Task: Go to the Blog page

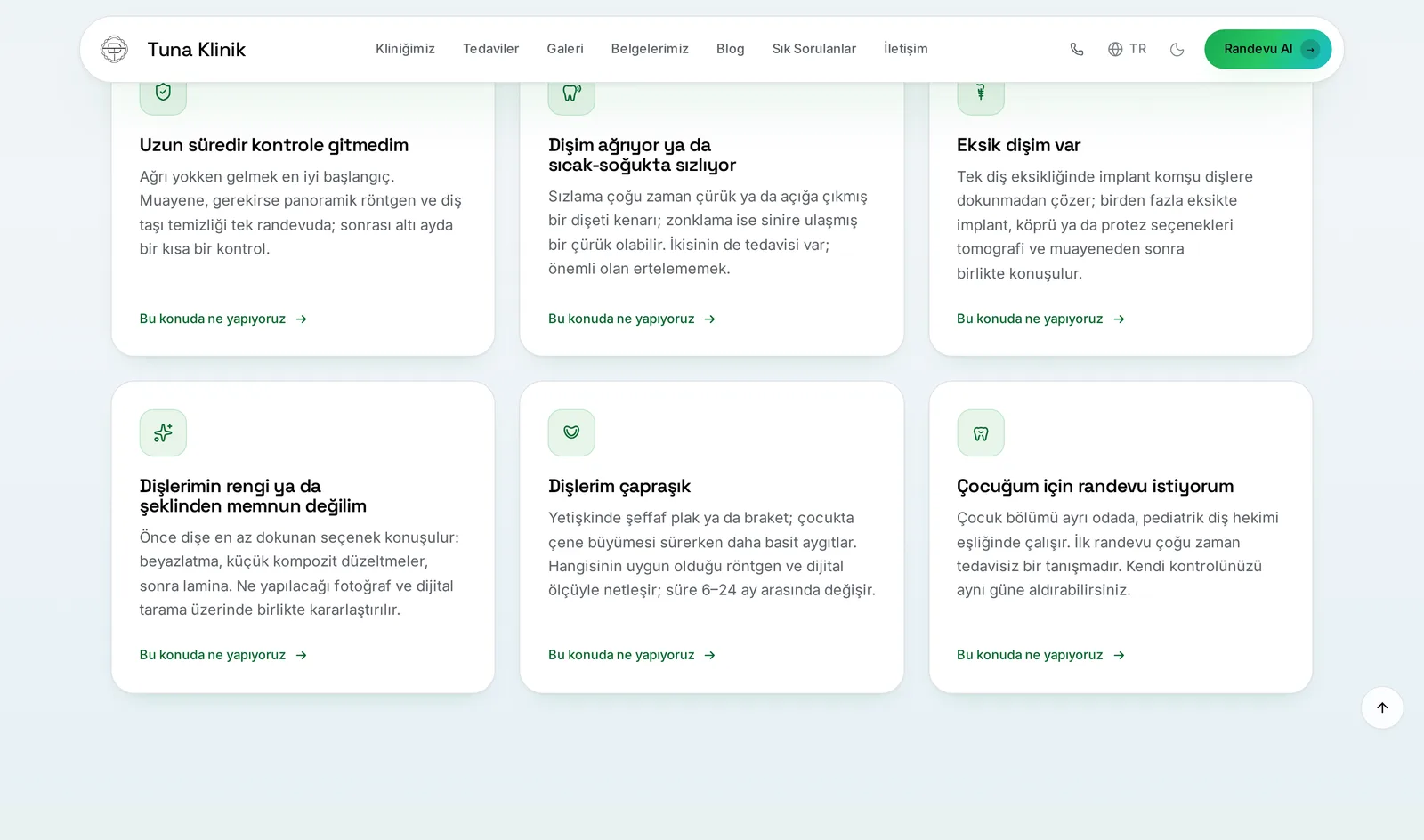Action: 730,49
